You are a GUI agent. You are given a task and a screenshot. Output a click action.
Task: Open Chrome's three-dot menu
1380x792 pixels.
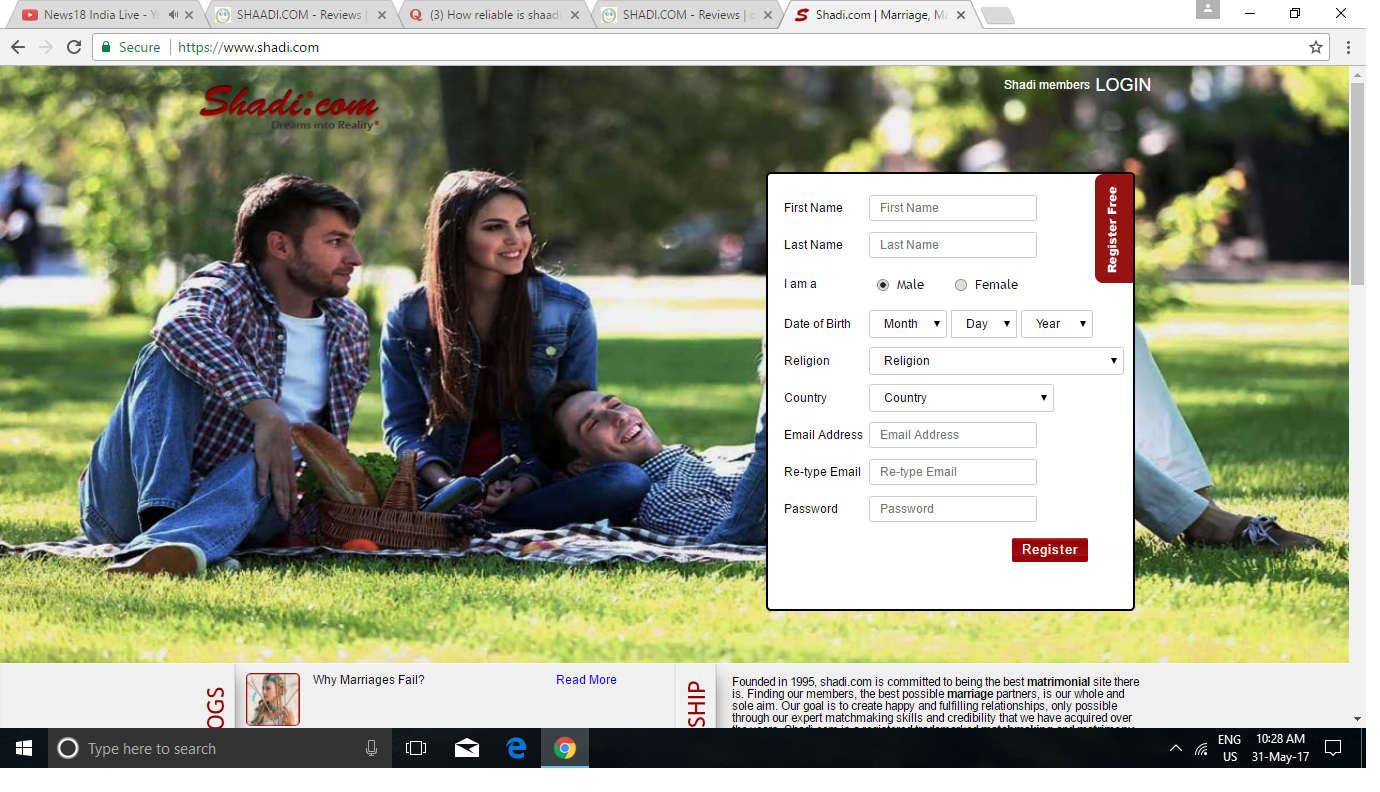1349,47
